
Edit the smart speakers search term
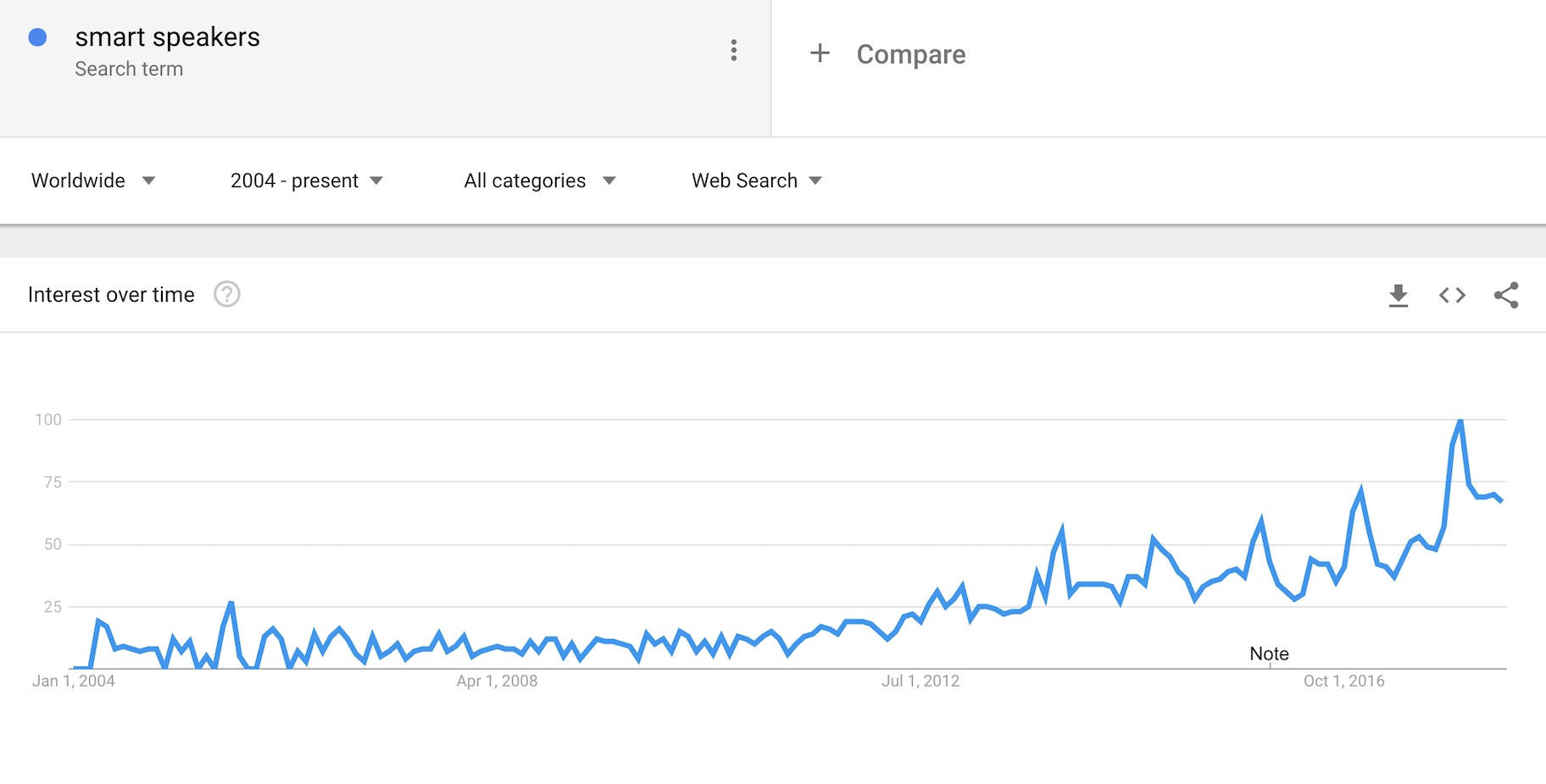click(167, 37)
